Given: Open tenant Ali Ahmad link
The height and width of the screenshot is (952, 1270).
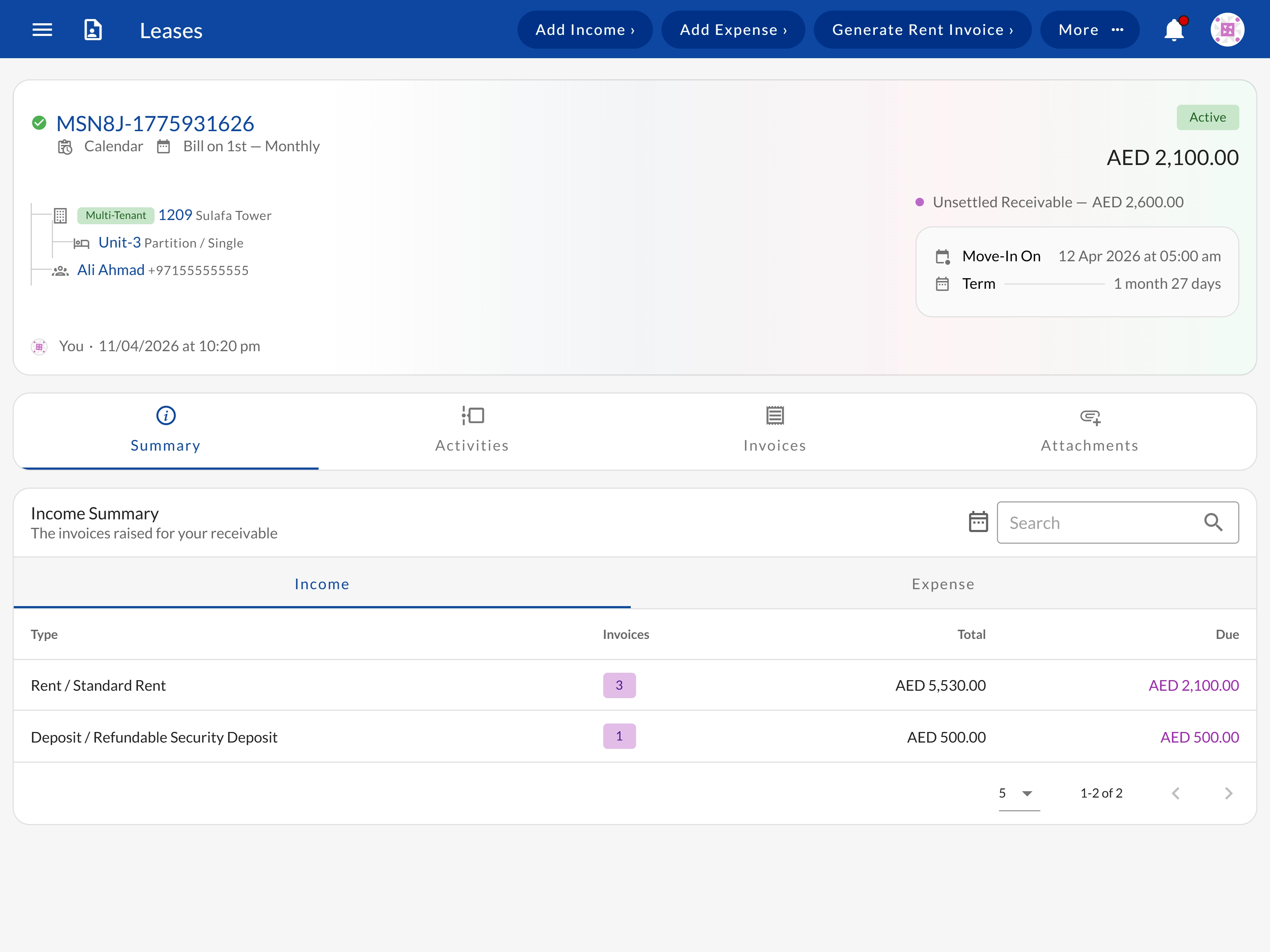Looking at the screenshot, I should tap(111, 270).
